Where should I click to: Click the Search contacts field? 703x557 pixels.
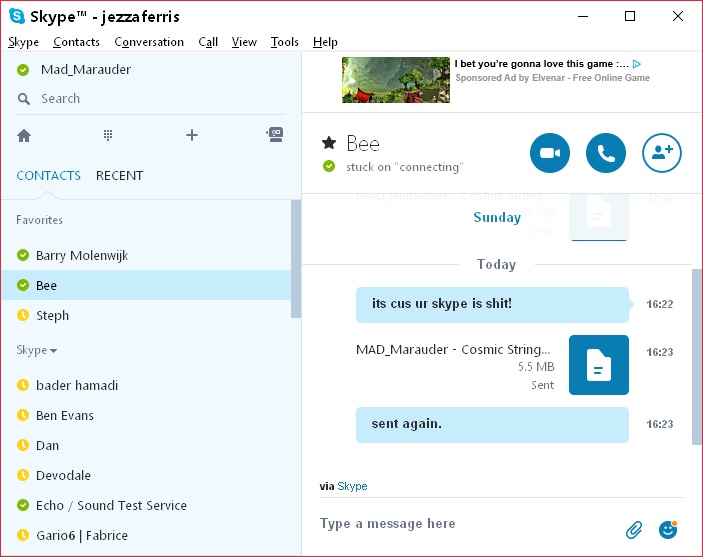coord(151,99)
